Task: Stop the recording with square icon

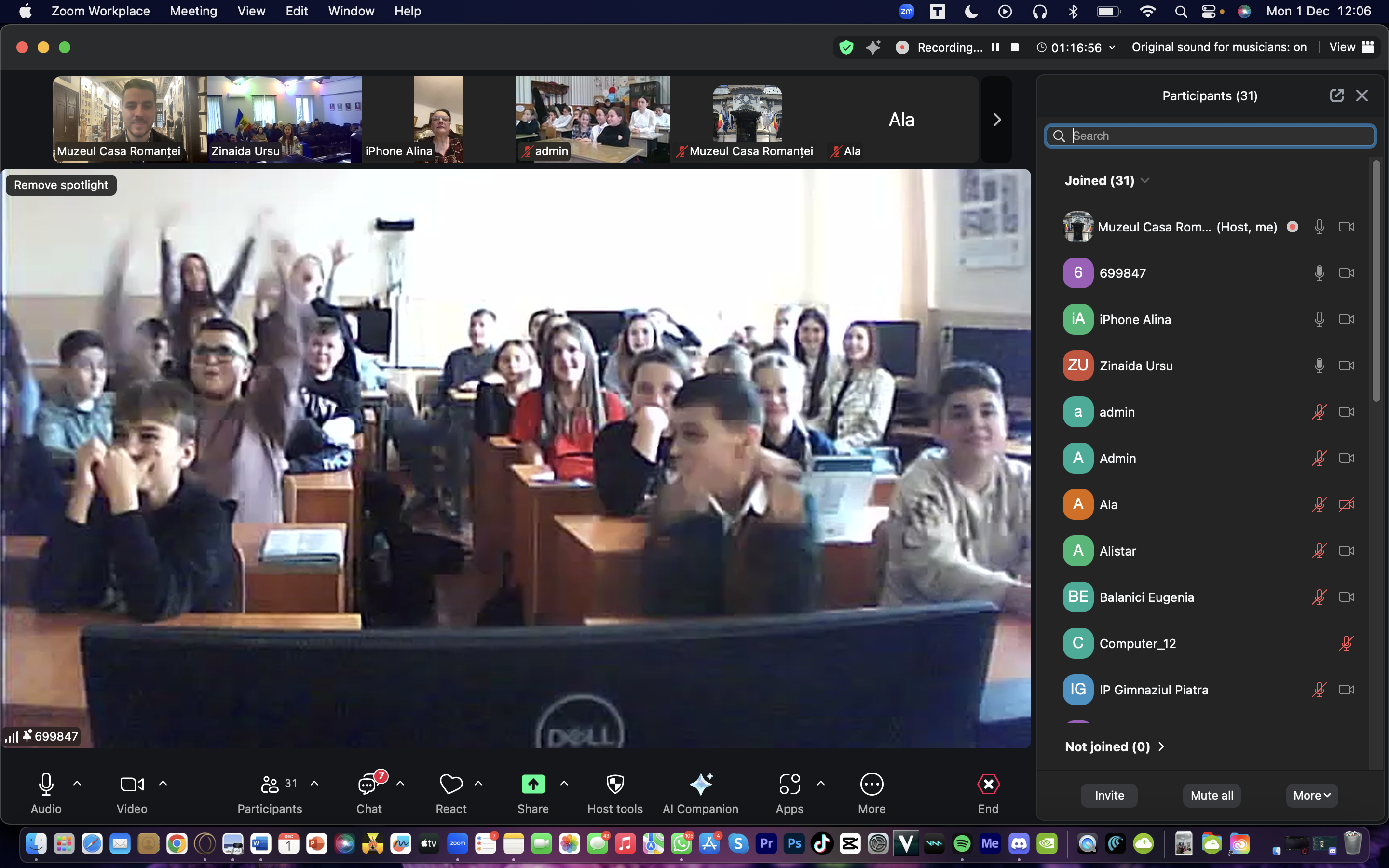Action: [x=1015, y=47]
